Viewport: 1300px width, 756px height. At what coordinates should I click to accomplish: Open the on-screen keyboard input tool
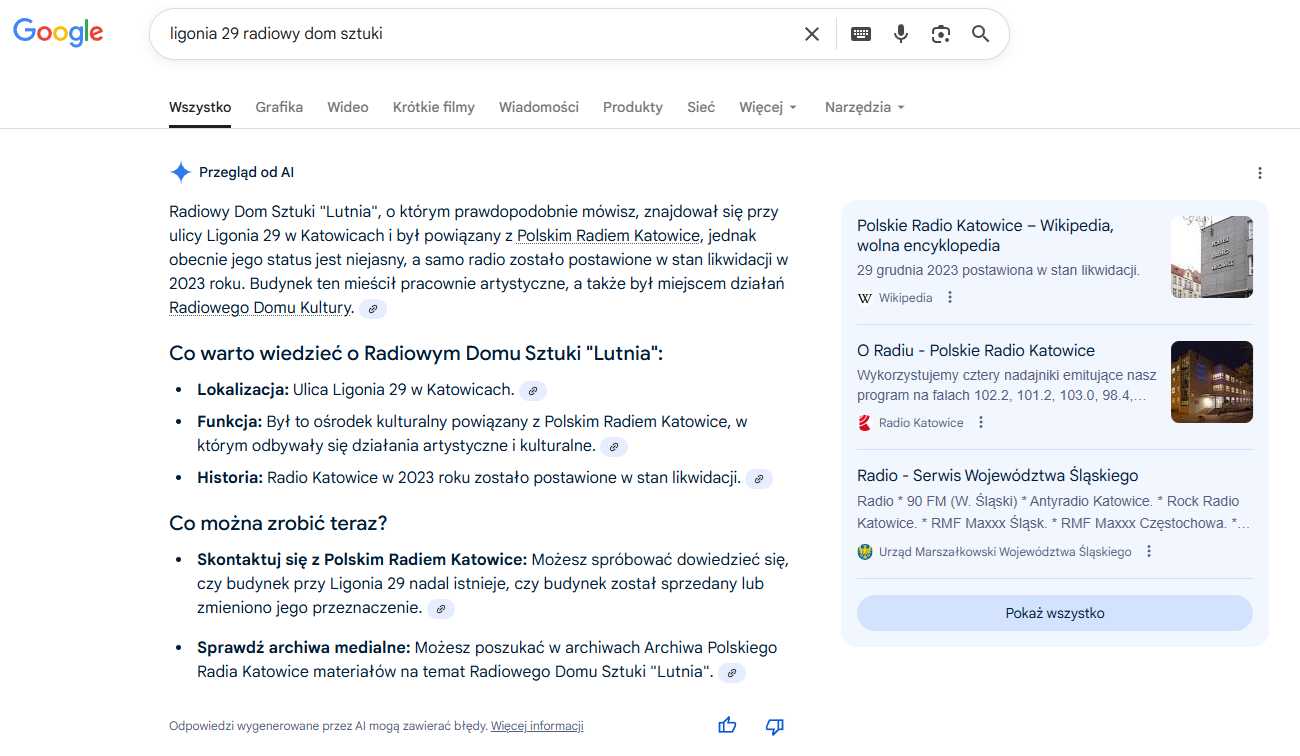tap(860, 34)
